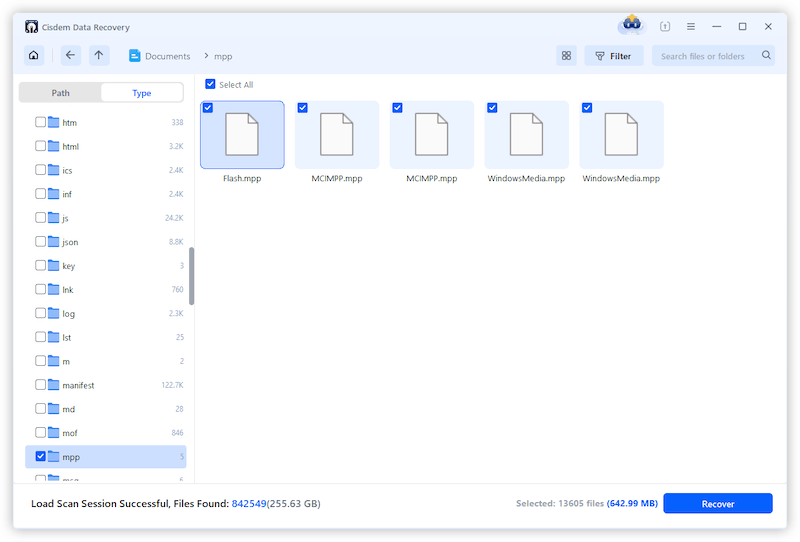Click the manifest count 122.7K
The width and height of the screenshot is (800, 542).
click(x=172, y=385)
